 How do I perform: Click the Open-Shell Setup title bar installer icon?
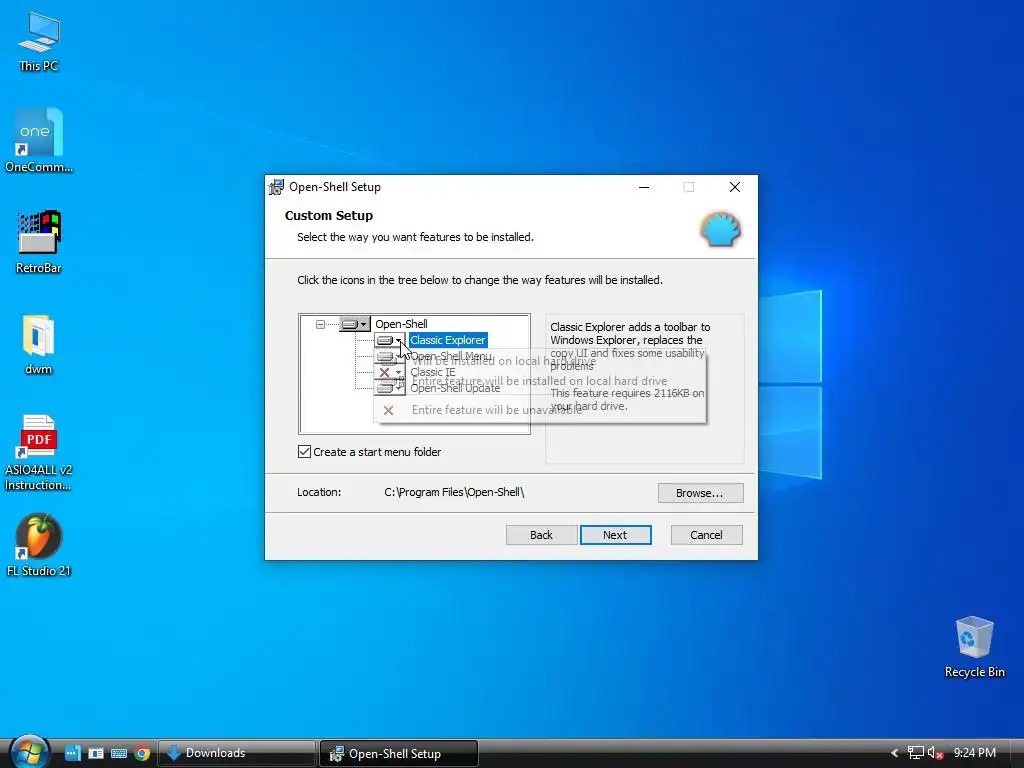click(277, 187)
